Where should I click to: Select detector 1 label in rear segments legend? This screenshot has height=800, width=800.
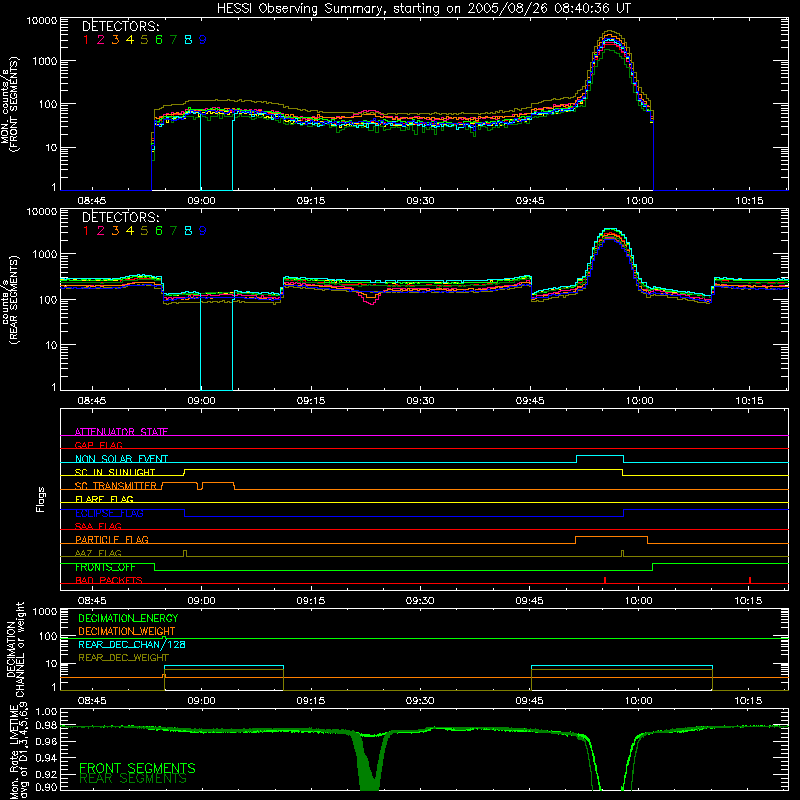click(x=86, y=231)
